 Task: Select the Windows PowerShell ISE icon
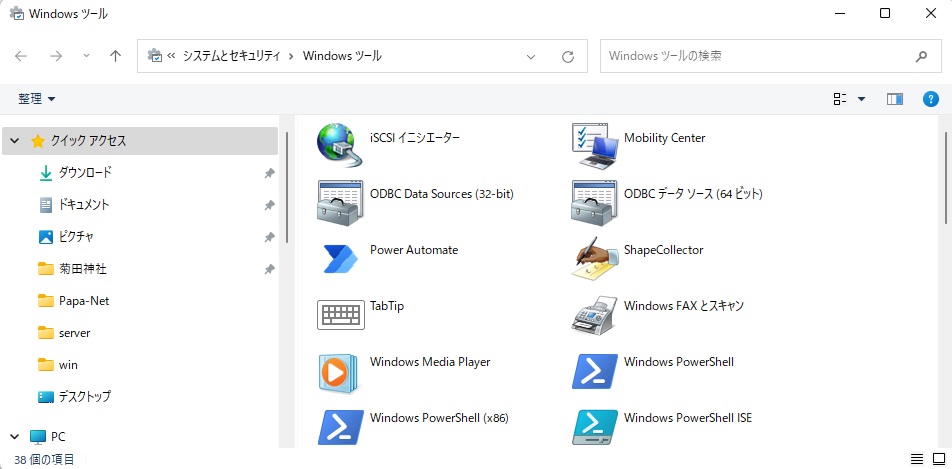pyautogui.click(x=594, y=428)
